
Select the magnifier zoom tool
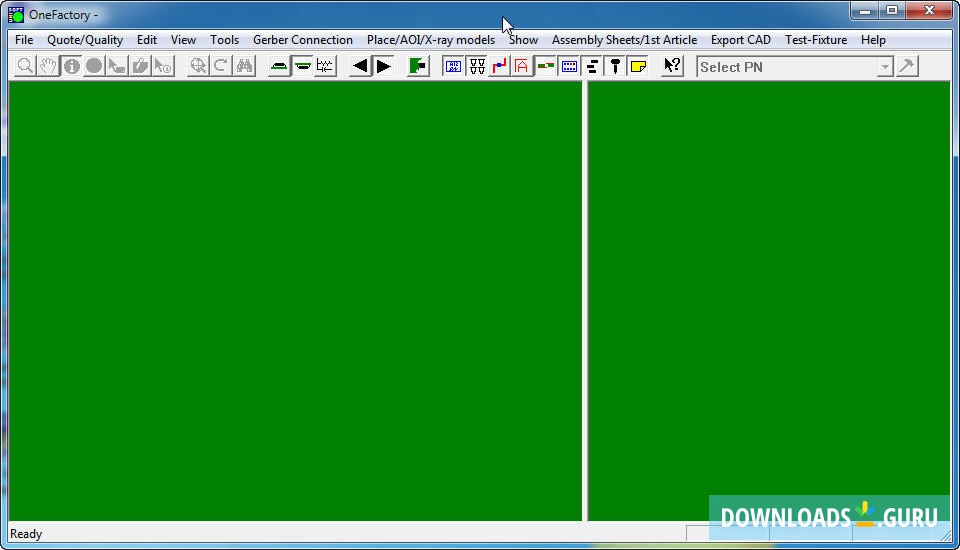pyautogui.click(x=25, y=66)
